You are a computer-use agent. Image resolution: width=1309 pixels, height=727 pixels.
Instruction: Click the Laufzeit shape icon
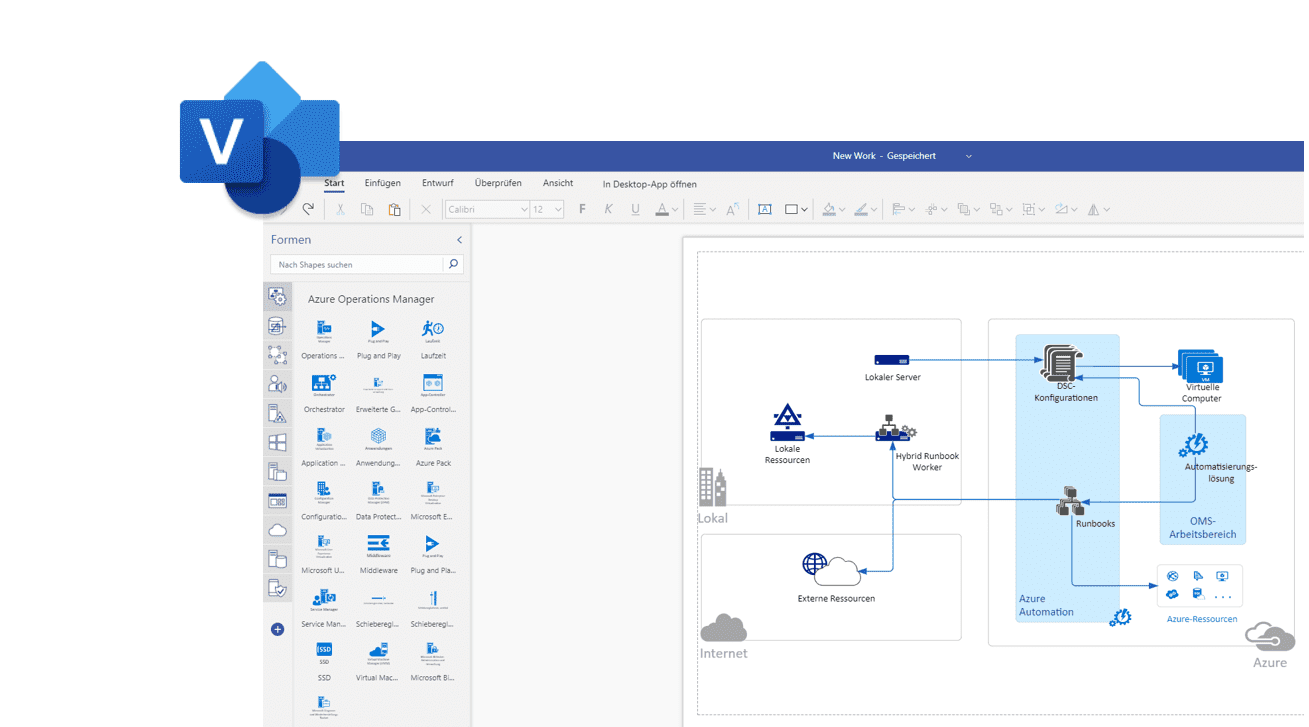tap(433, 330)
